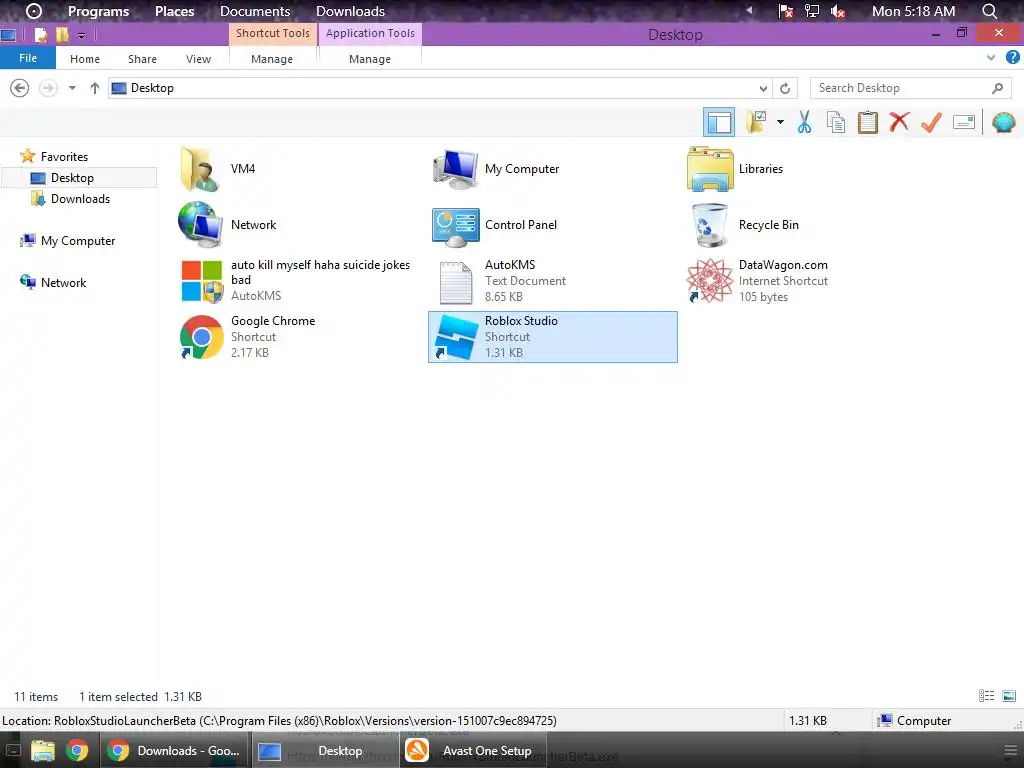This screenshot has width=1024, height=768.
Task: Switch to the Home ribbon tab
Action: (x=85, y=59)
